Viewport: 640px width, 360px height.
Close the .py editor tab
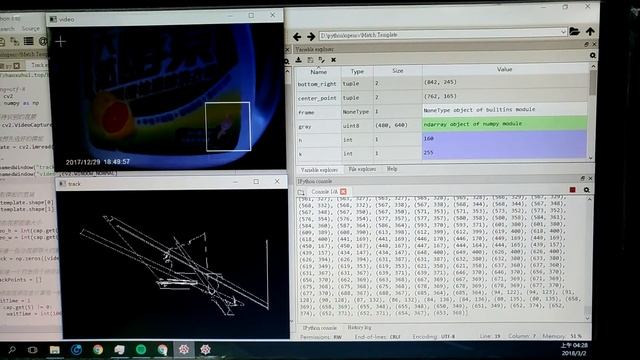[17, 66]
